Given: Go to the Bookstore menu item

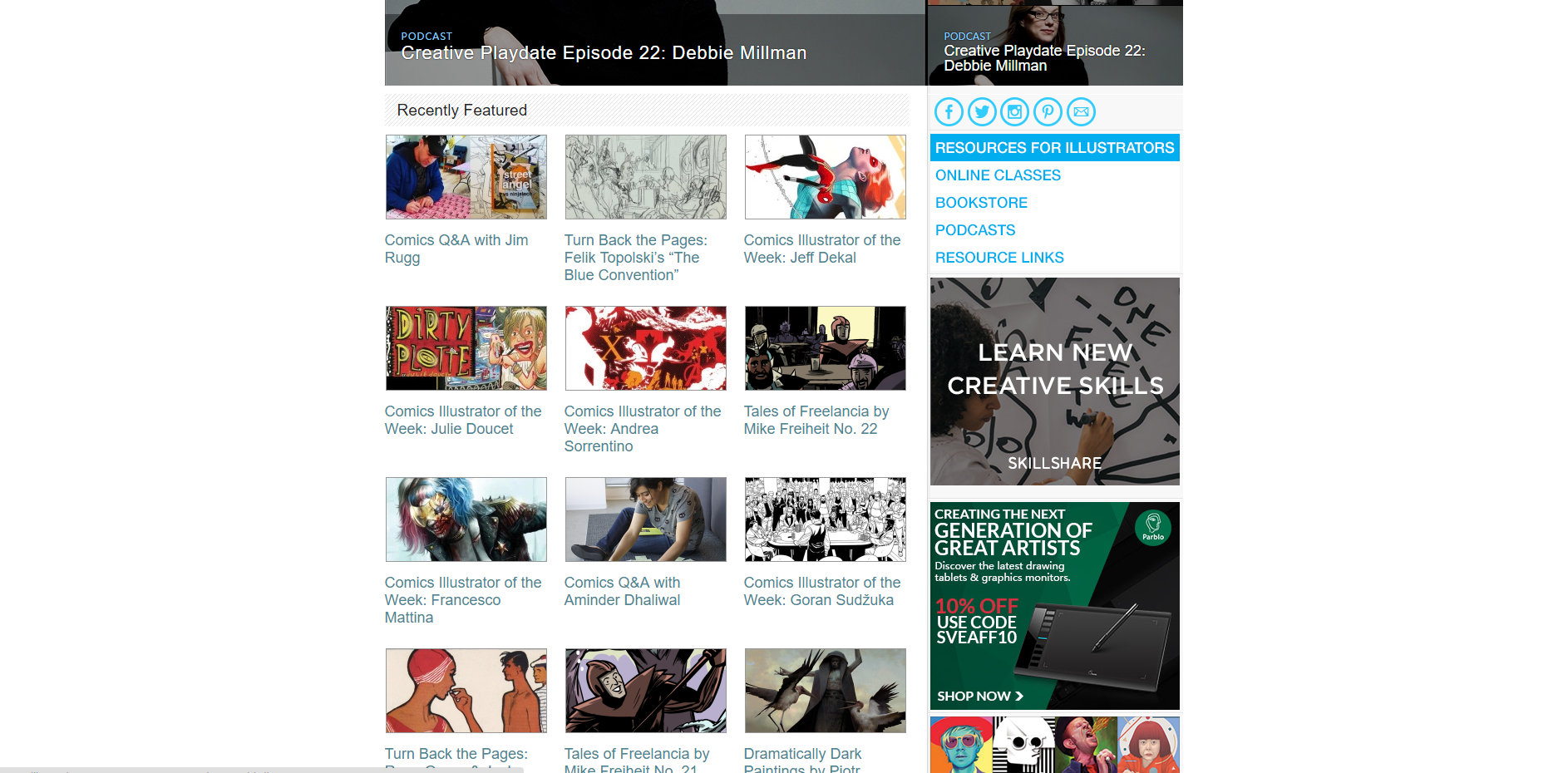Looking at the screenshot, I should pos(981,203).
